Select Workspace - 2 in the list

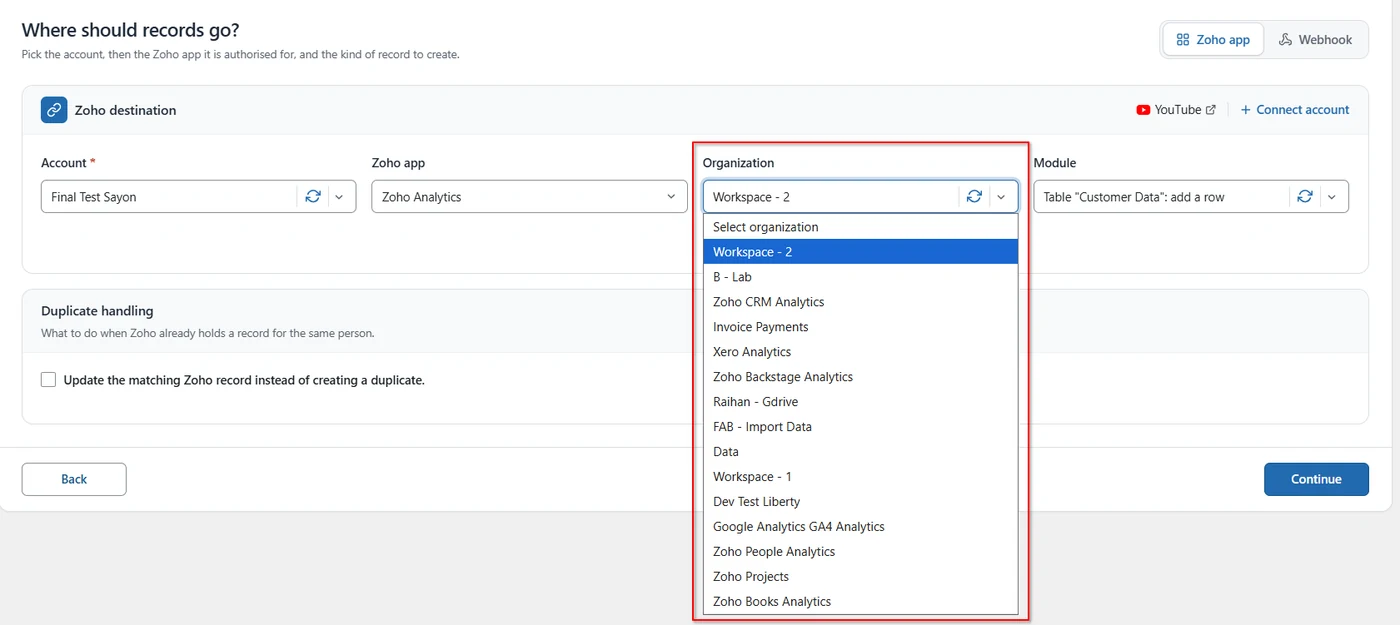tap(860, 252)
